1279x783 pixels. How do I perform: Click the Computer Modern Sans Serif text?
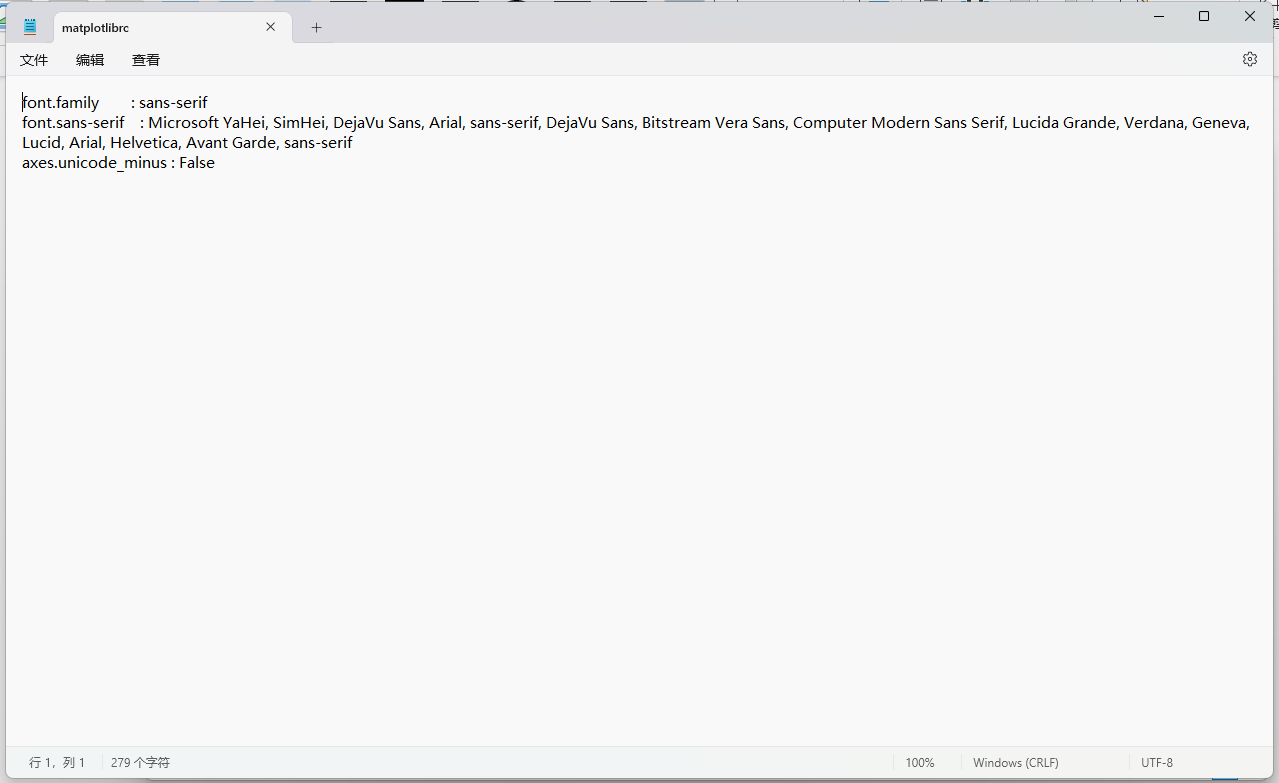899,122
